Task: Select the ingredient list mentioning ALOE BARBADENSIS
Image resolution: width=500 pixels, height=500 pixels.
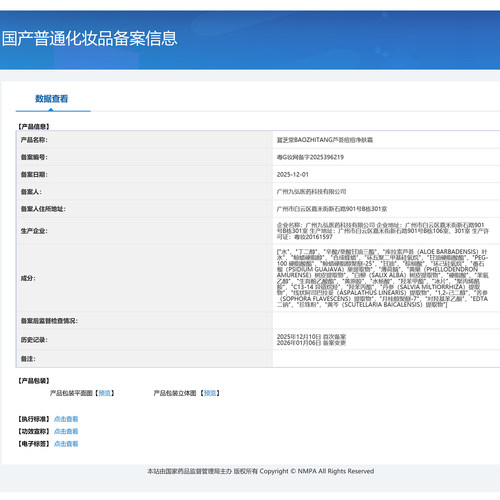Action: pos(382,278)
